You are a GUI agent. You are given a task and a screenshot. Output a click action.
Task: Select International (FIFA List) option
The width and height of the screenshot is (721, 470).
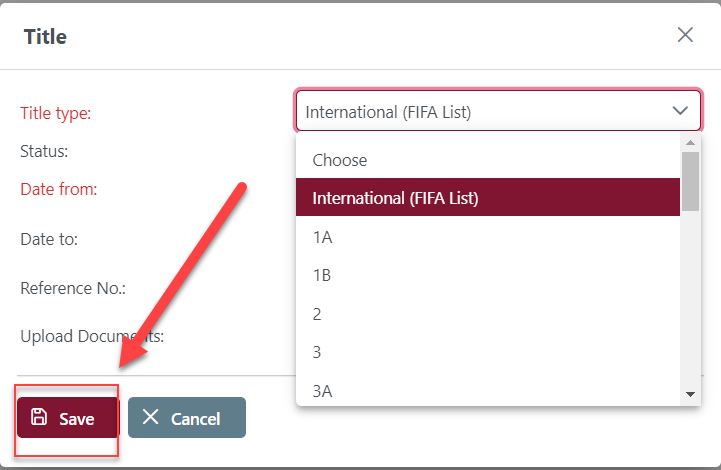point(488,198)
